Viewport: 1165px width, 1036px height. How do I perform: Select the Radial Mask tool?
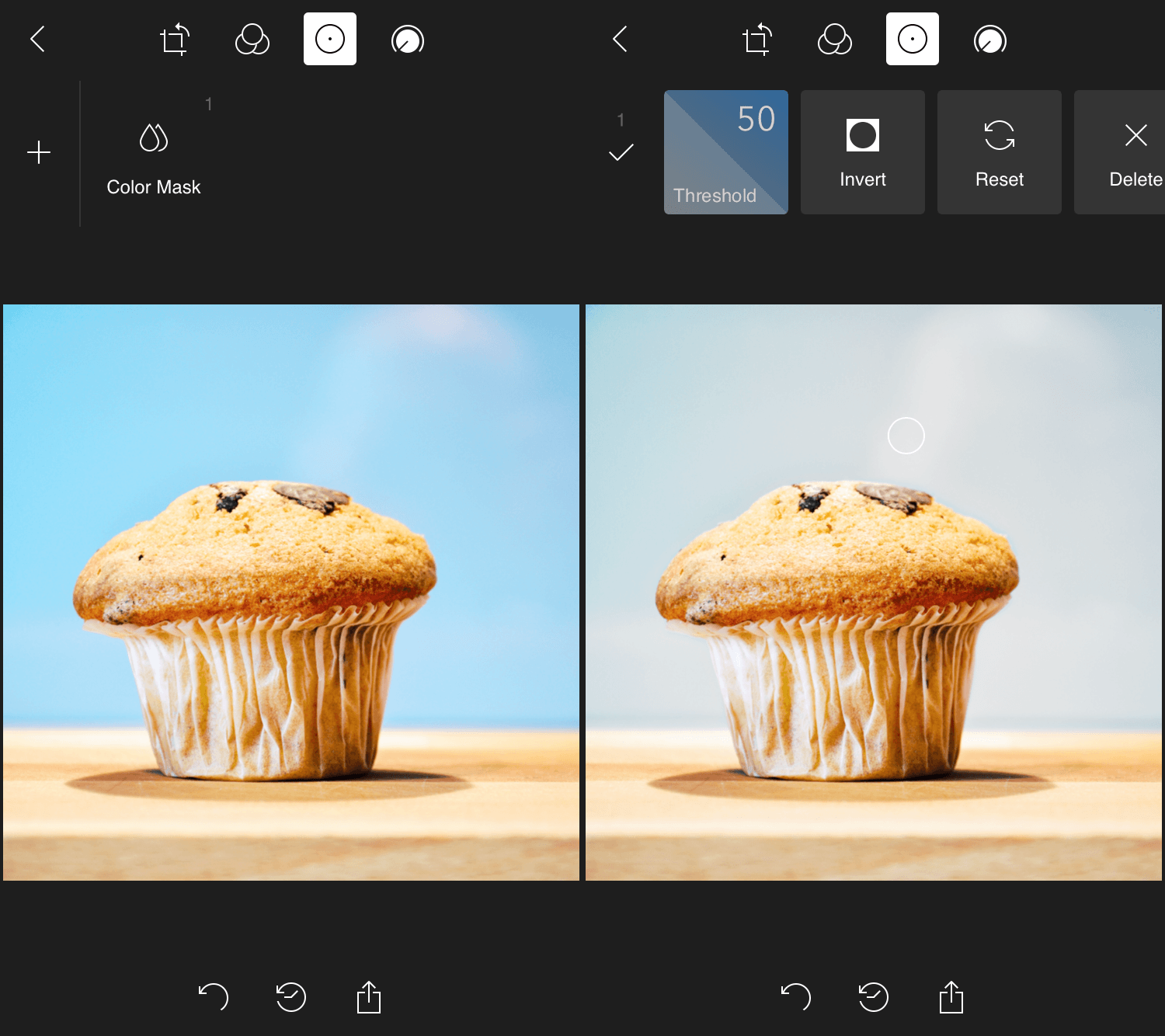329,40
